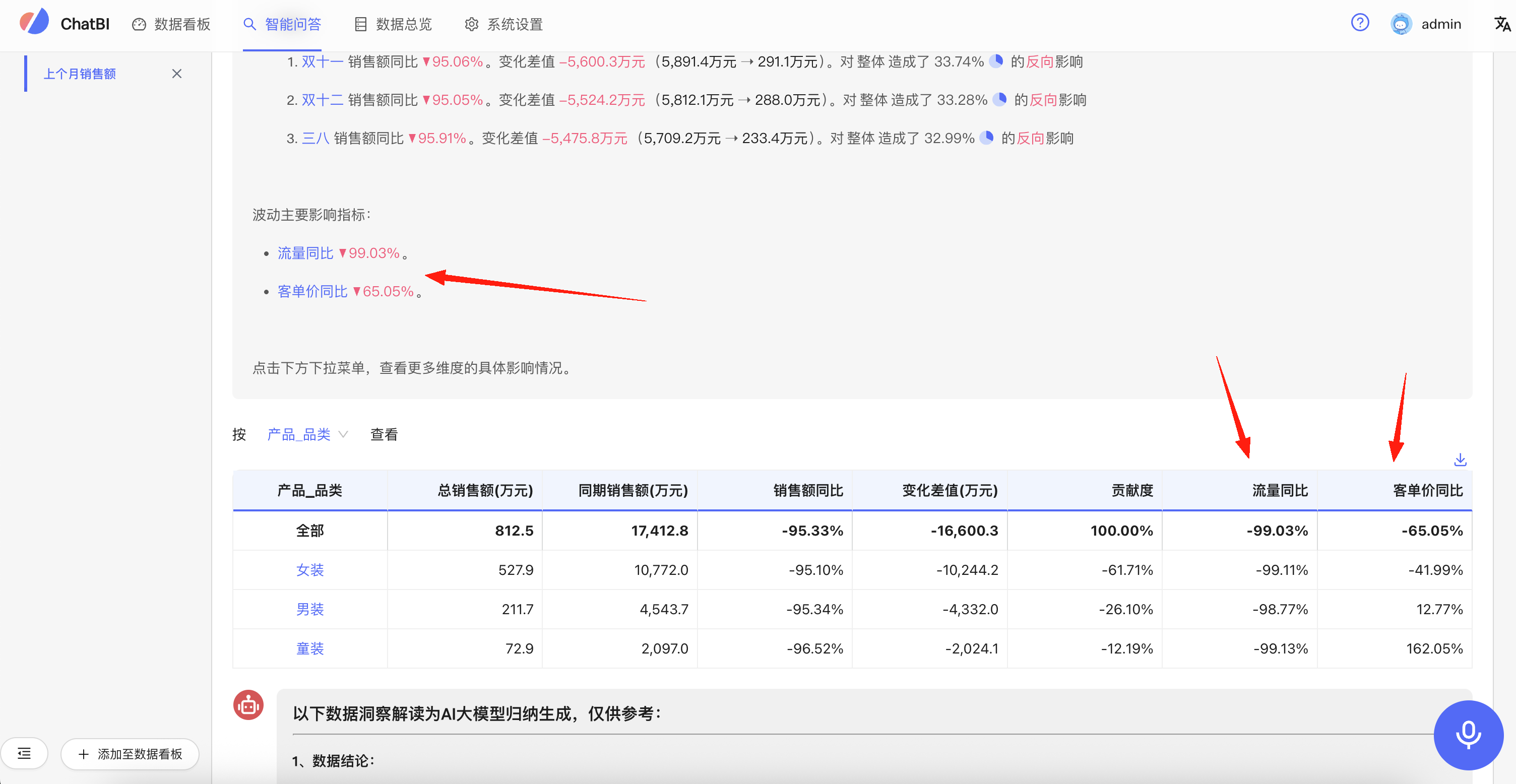This screenshot has width=1516, height=784.
Task: Download the table data
Action: 1460,460
